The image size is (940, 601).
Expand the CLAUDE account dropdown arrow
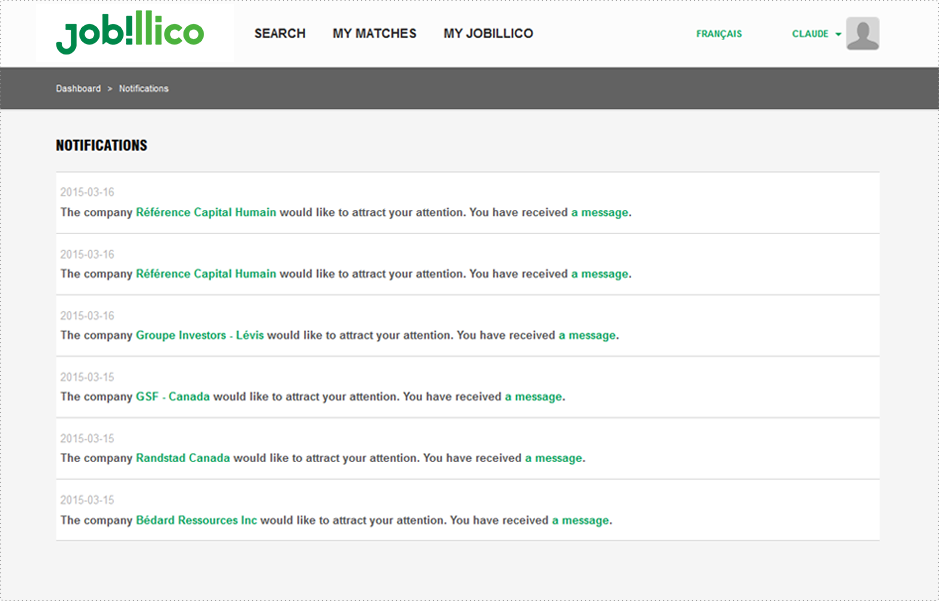point(838,34)
